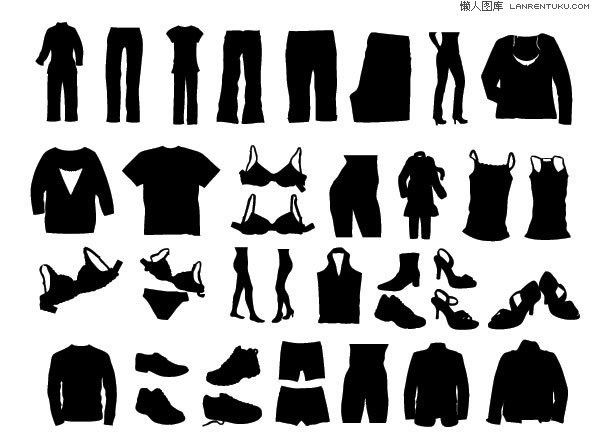Pick the racerback tank top silhouette
The width and height of the screenshot is (600, 445).
pos(548,197)
